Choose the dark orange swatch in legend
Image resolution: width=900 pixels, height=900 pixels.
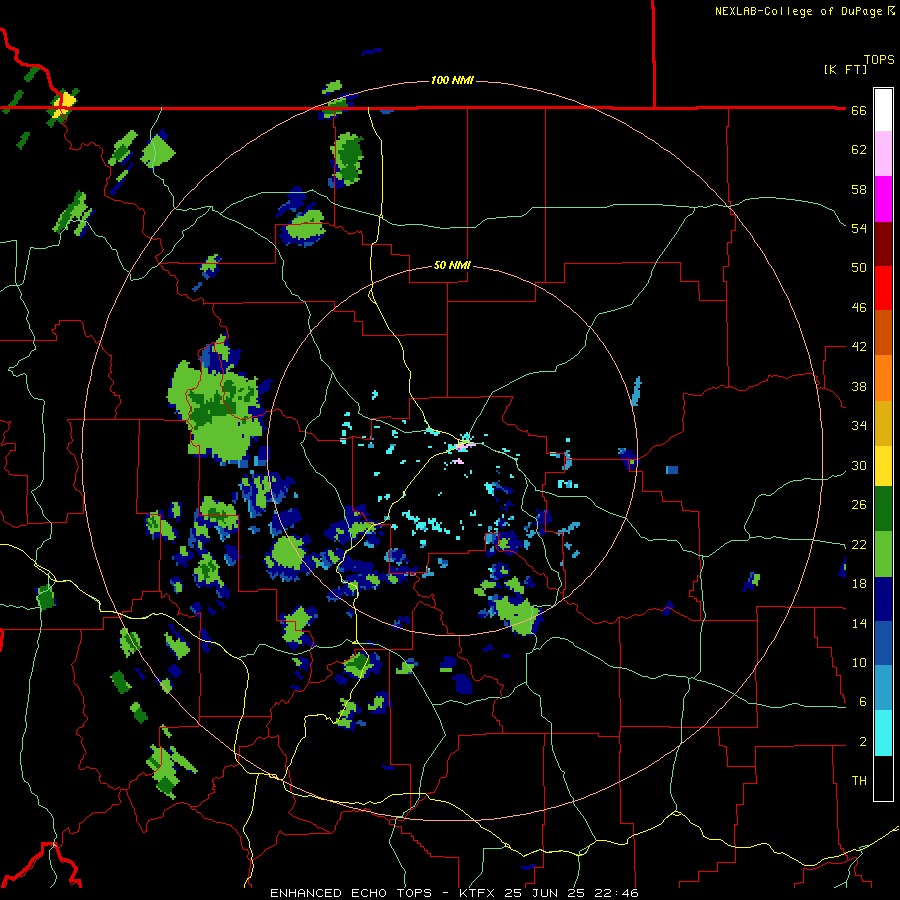883,332
